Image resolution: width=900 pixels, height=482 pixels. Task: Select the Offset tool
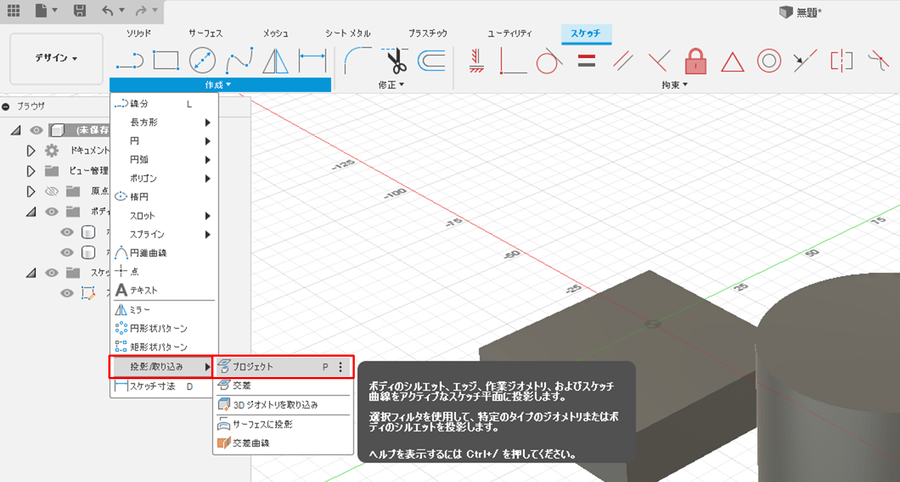click(431, 61)
